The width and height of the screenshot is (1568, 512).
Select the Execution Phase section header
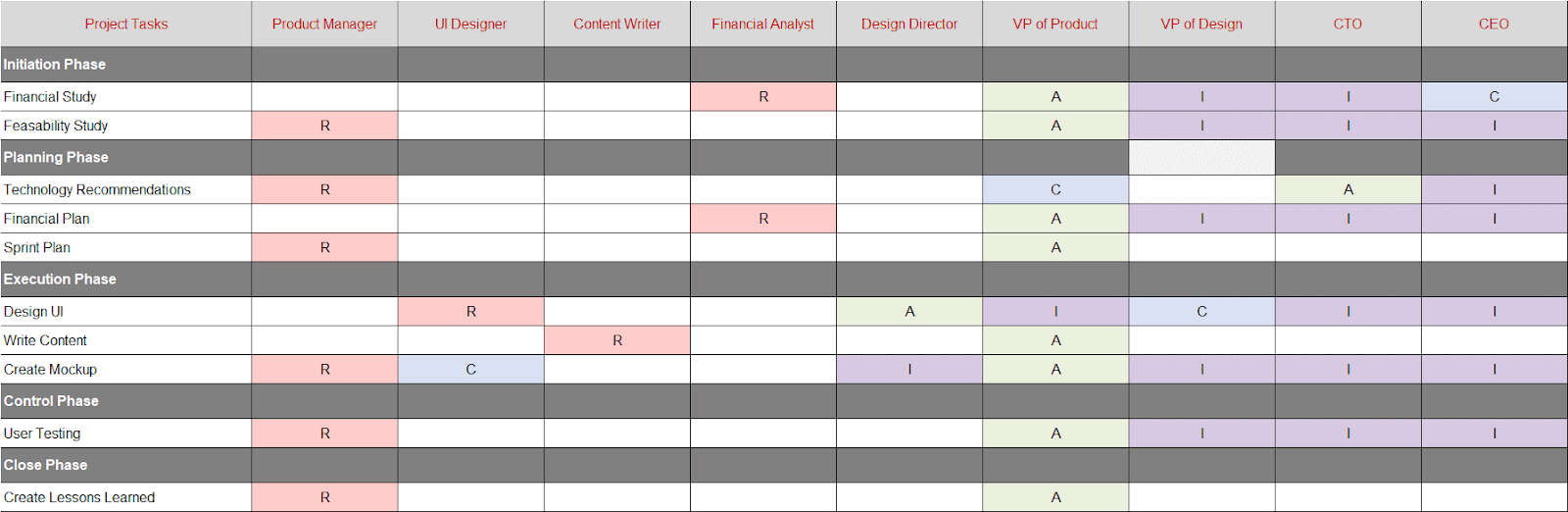click(x=784, y=280)
